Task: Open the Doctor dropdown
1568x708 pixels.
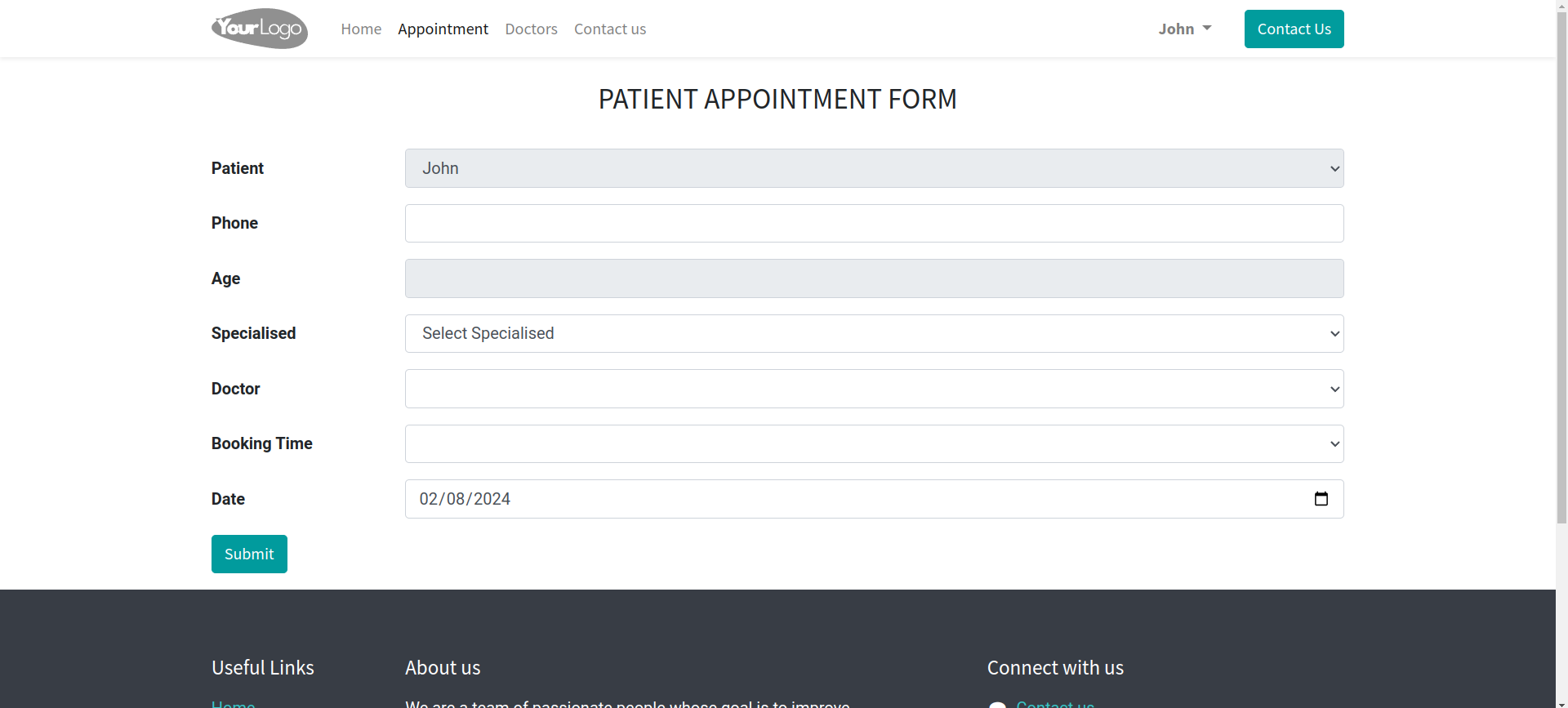Action: coord(874,389)
